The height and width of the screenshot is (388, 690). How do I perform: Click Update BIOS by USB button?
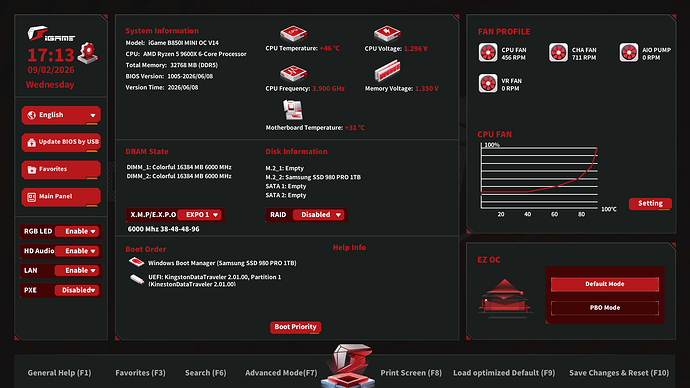click(61, 143)
